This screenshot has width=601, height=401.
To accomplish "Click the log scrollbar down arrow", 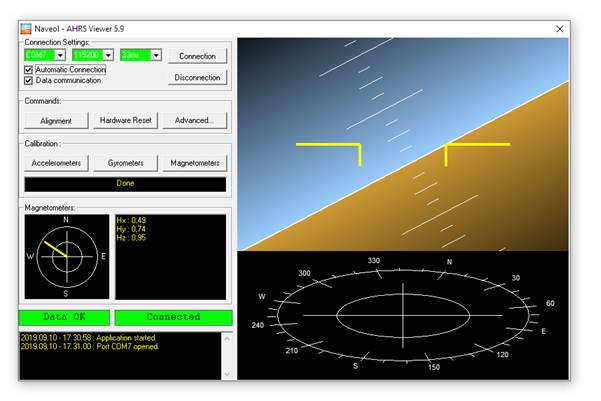I will click(226, 374).
